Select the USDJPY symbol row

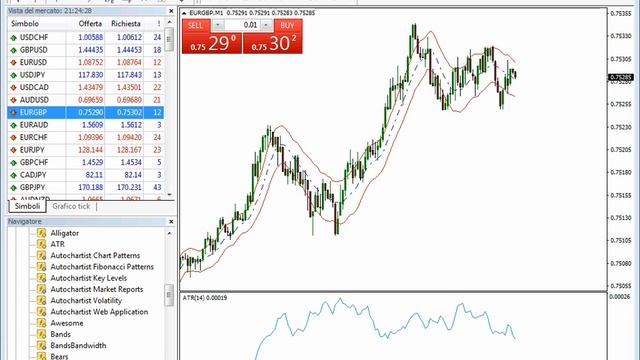click(86, 75)
